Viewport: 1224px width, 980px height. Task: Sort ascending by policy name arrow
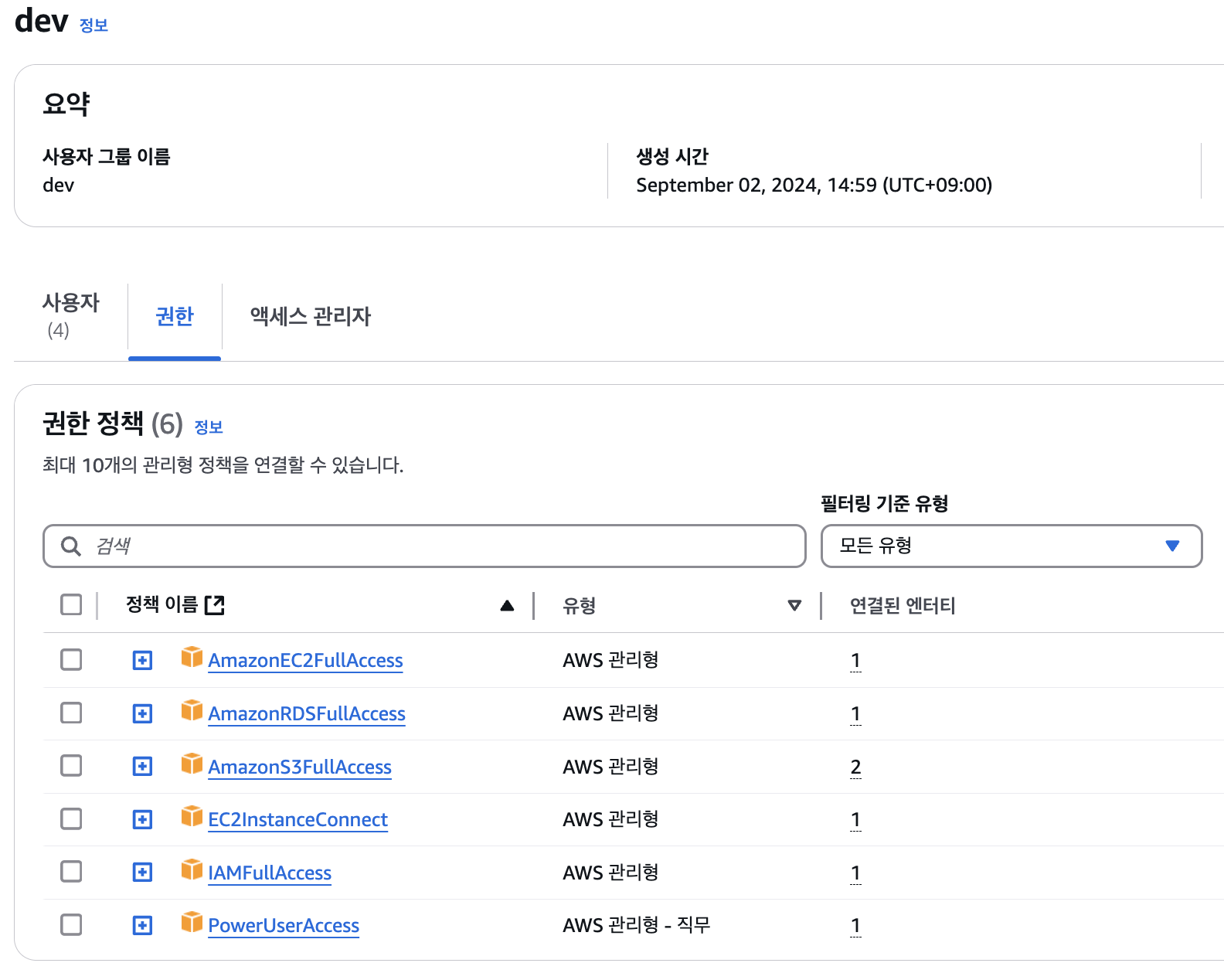(x=507, y=605)
